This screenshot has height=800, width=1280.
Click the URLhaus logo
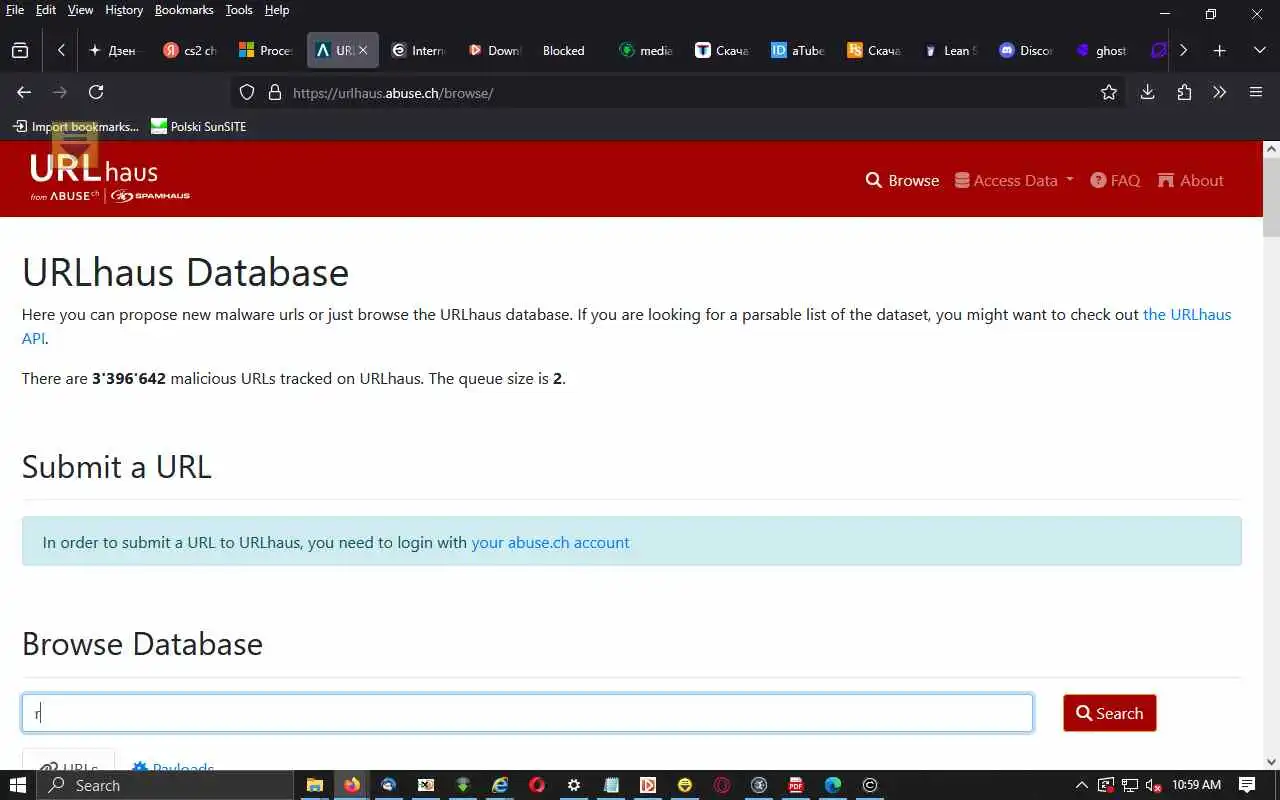(x=109, y=178)
